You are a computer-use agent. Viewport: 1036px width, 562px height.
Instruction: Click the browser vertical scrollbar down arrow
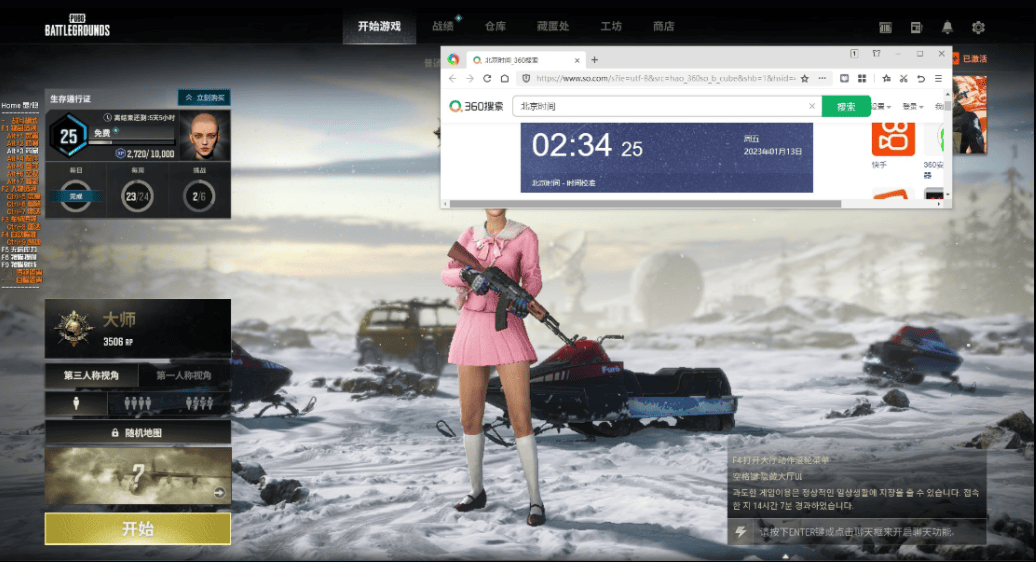(x=948, y=195)
